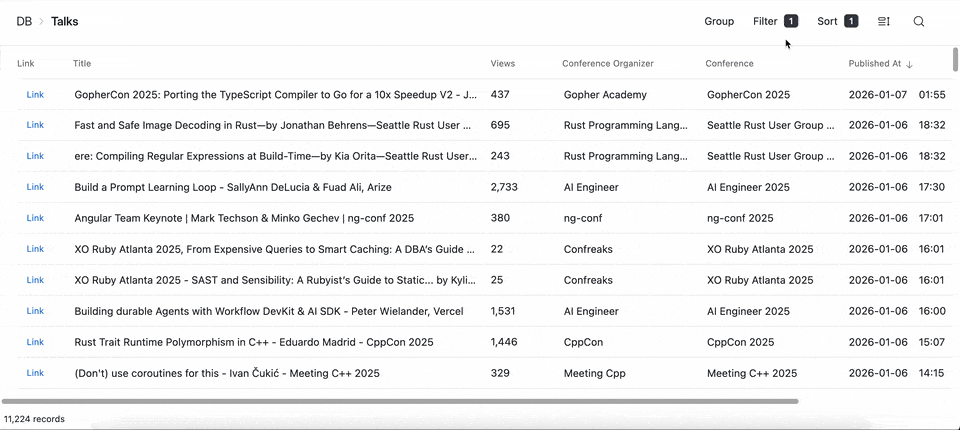Open the Filter menu

coord(775,21)
